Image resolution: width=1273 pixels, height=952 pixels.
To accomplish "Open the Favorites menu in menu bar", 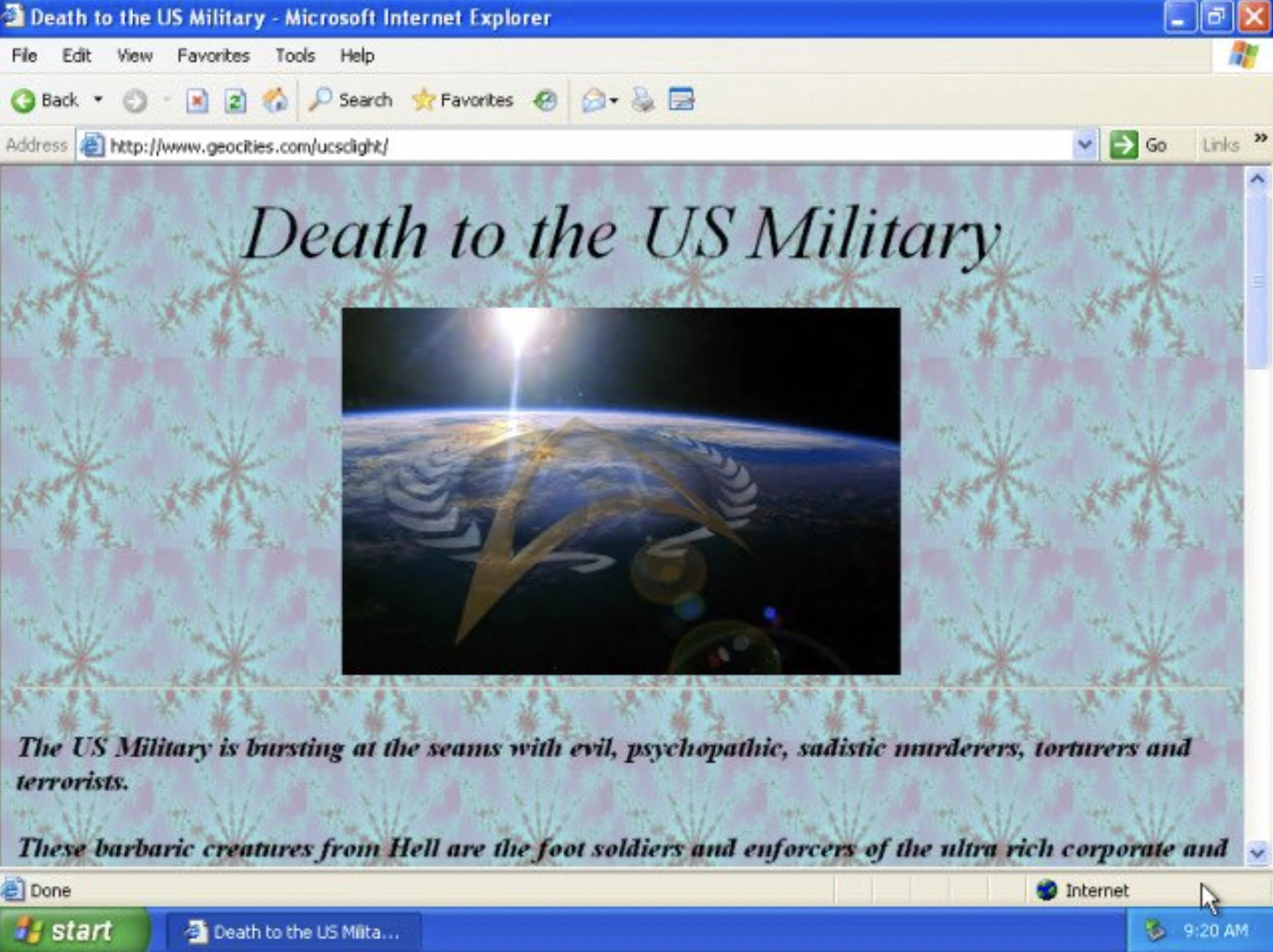I will click(213, 56).
